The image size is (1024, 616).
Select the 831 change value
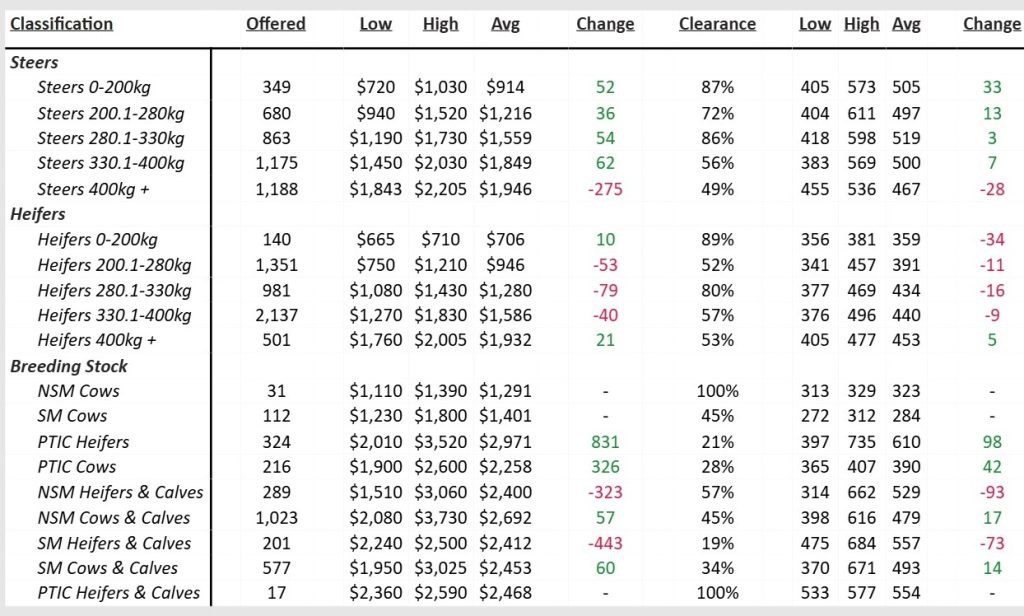[605, 442]
